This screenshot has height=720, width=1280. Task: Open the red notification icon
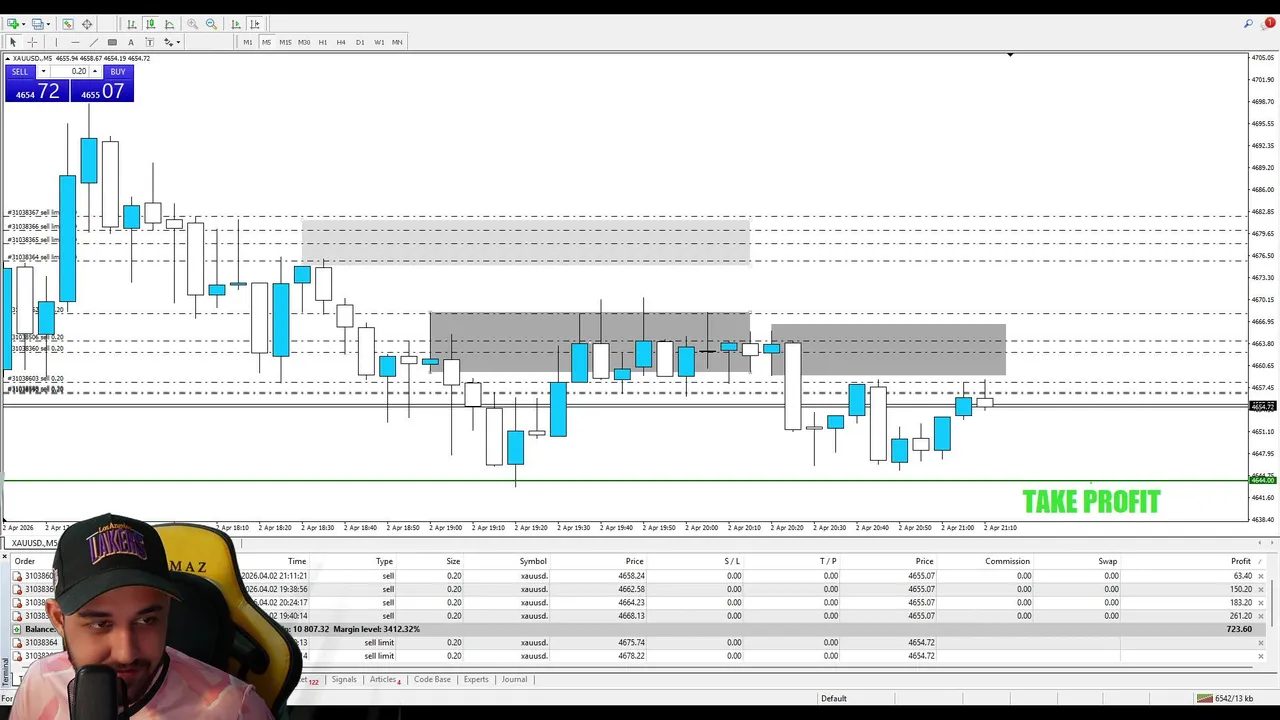point(1269,23)
